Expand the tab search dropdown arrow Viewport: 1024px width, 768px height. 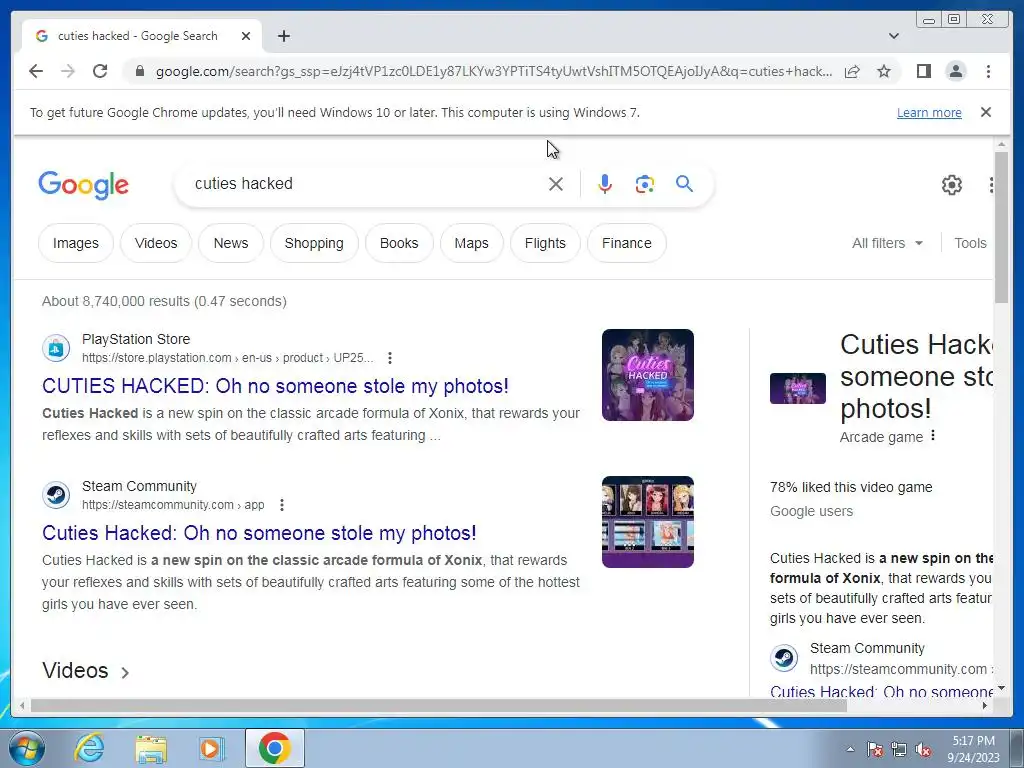(894, 36)
